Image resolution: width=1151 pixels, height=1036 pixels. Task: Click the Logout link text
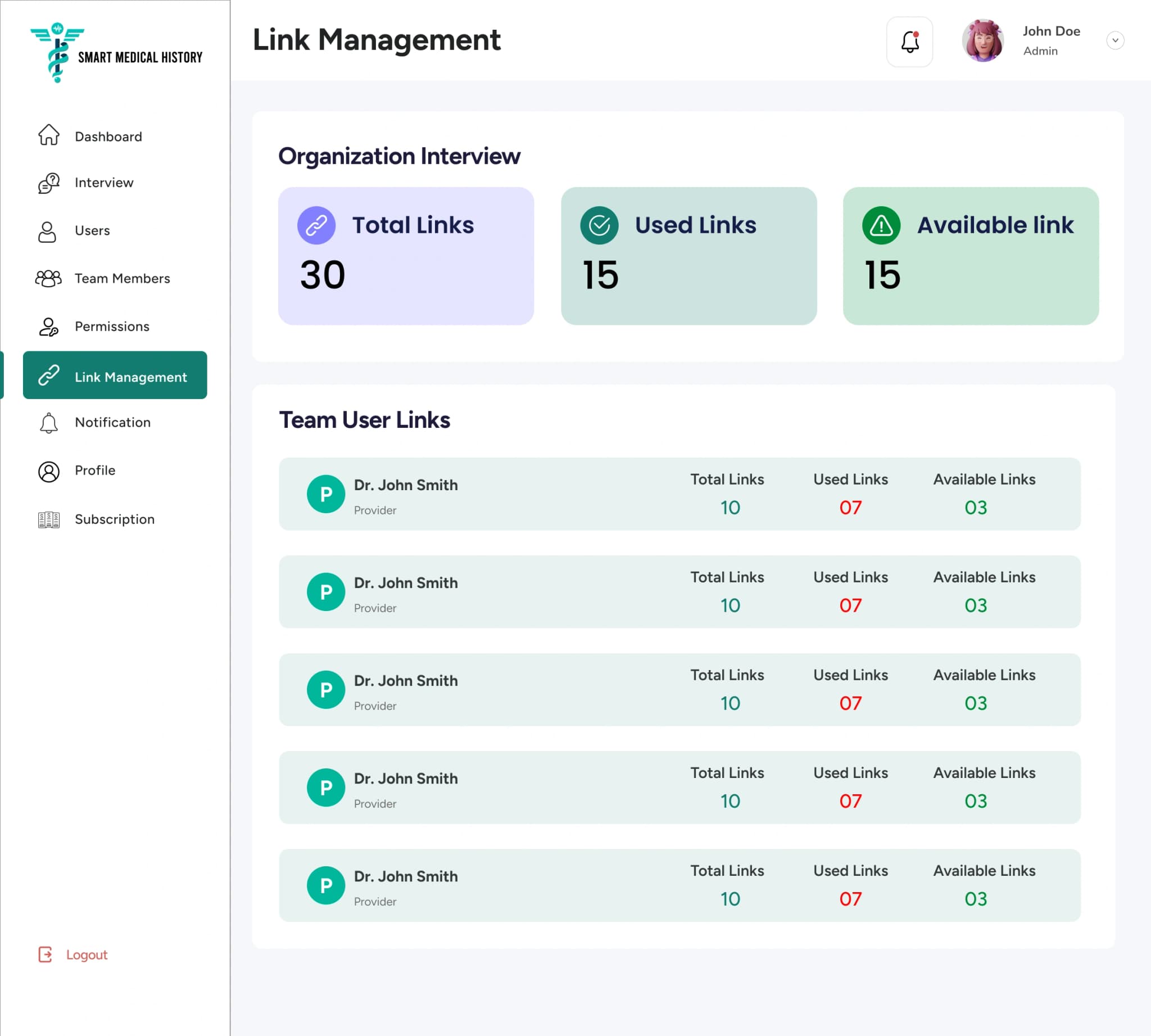(x=87, y=954)
